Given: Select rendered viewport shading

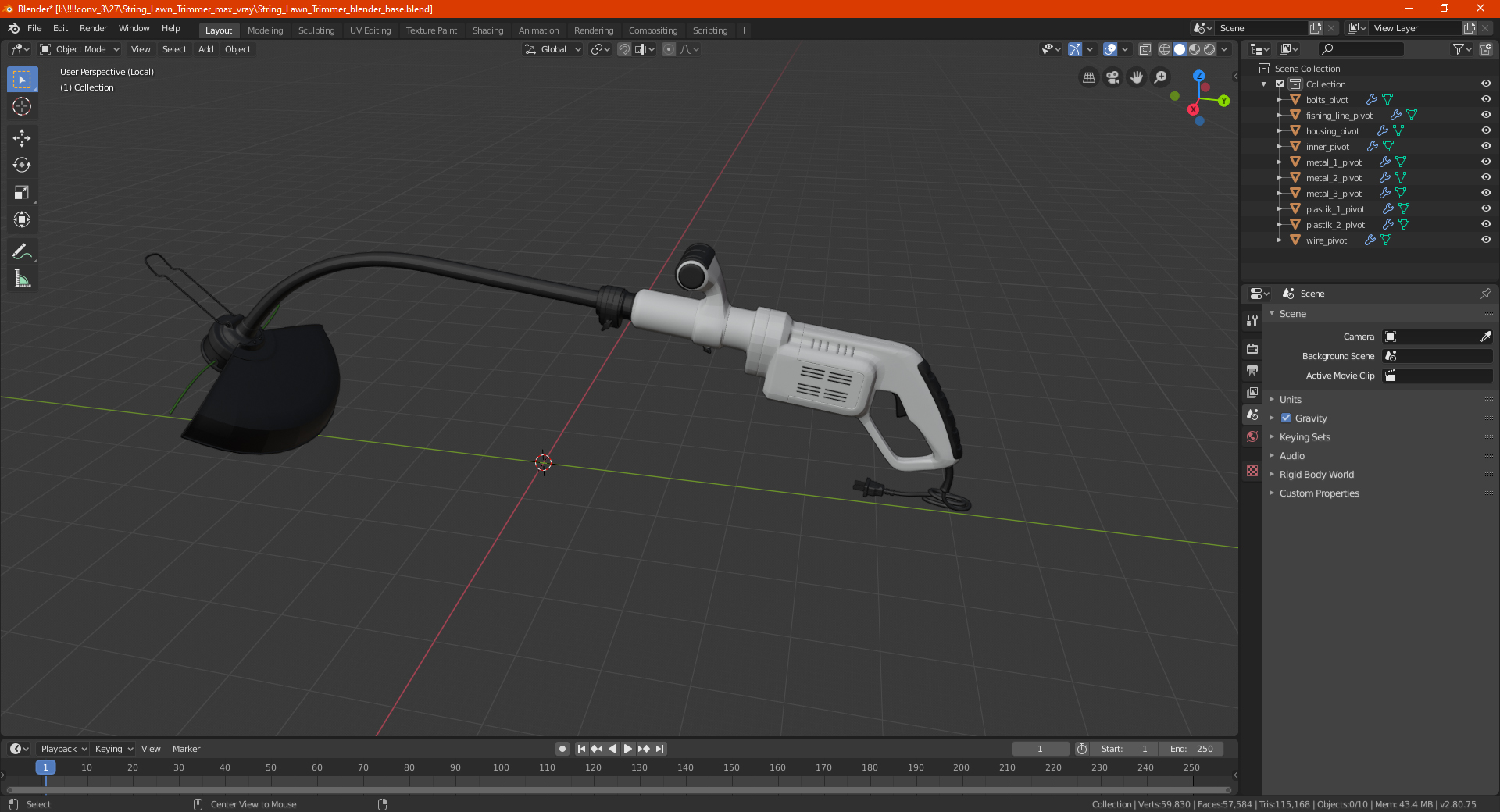Looking at the screenshot, I should [1209, 49].
